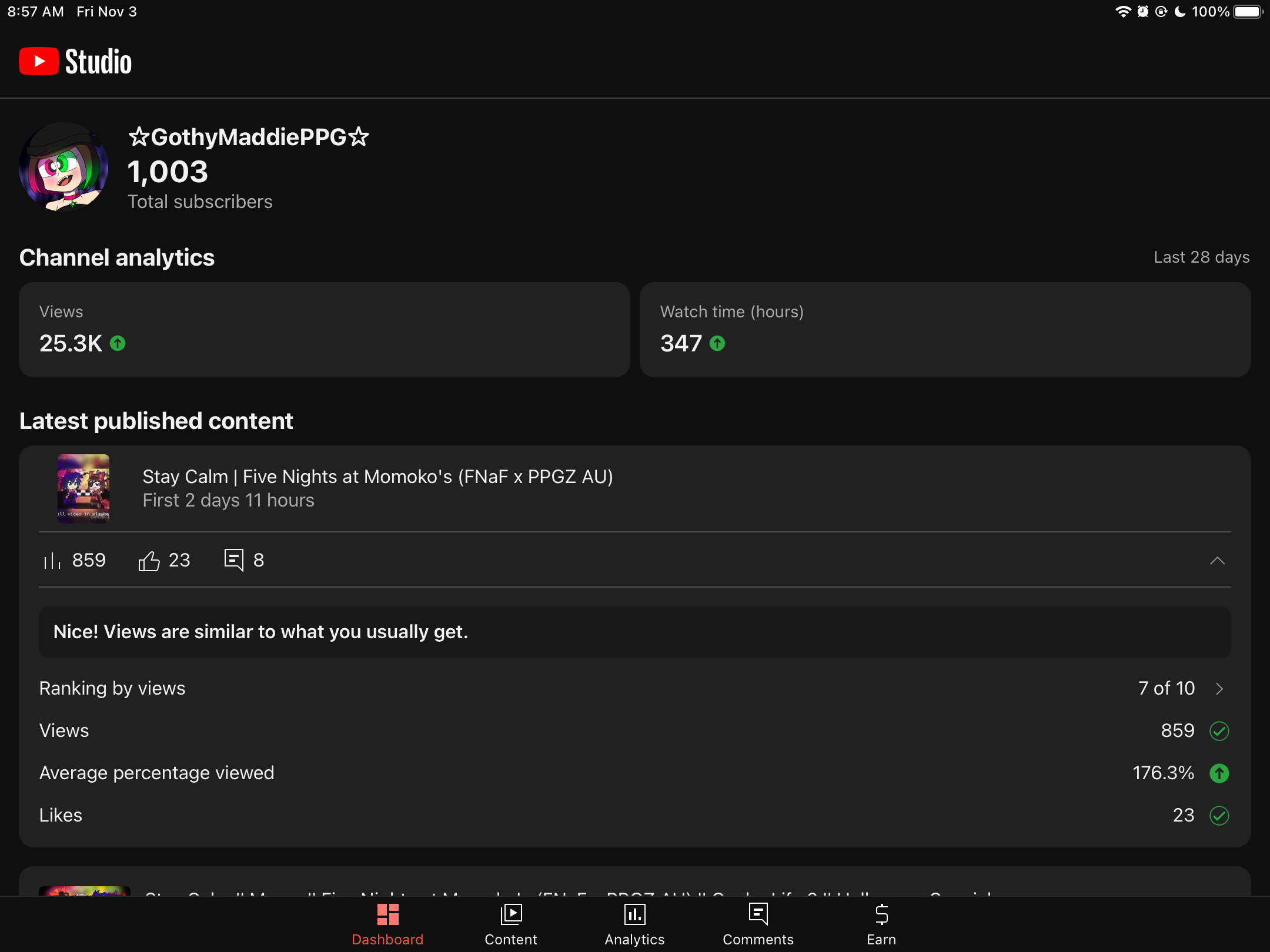Viewport: 1270px width, 952px height.
Task: Tap the thumbs-up likes icon
Action: [149, 561]
